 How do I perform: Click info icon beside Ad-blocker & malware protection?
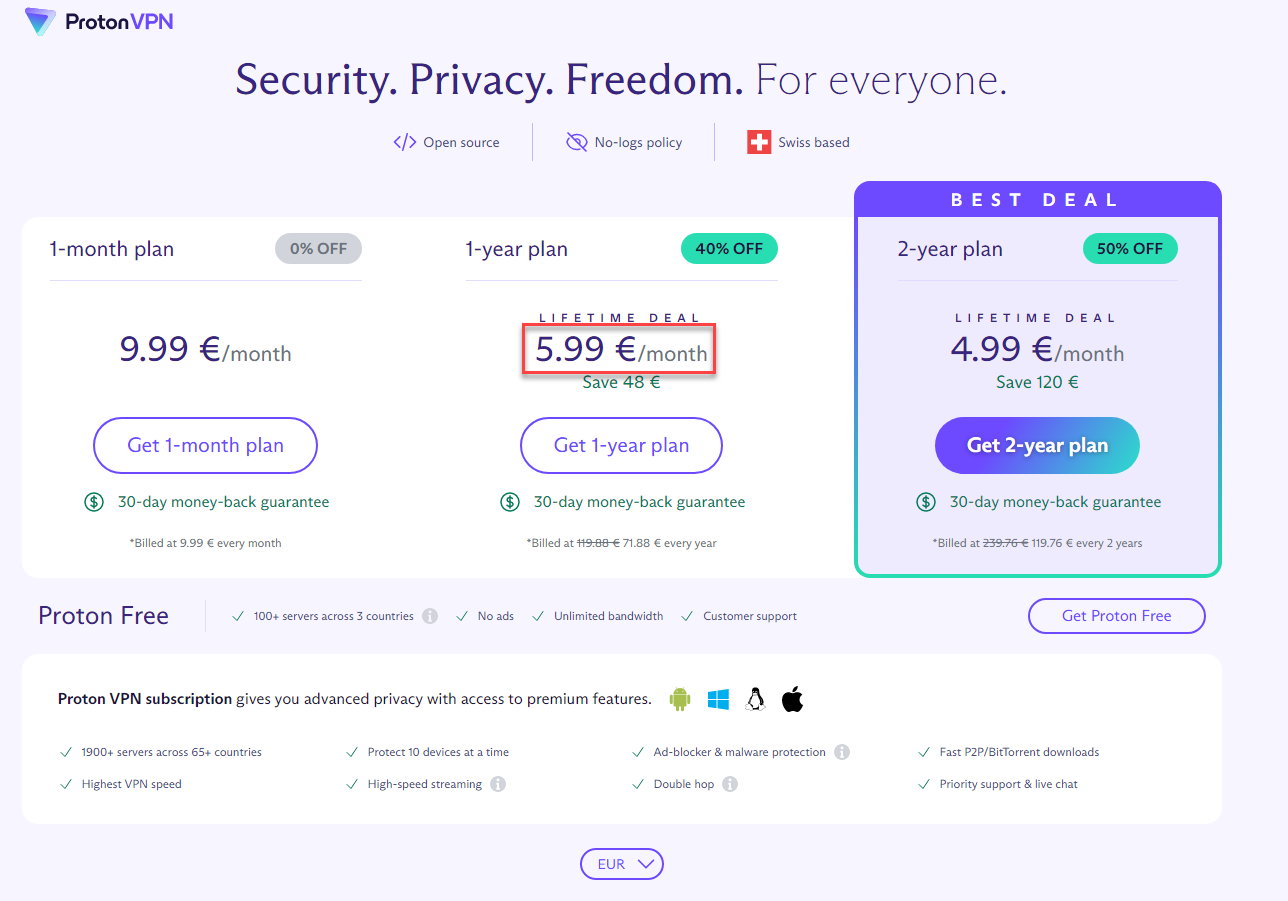[842, 752]
